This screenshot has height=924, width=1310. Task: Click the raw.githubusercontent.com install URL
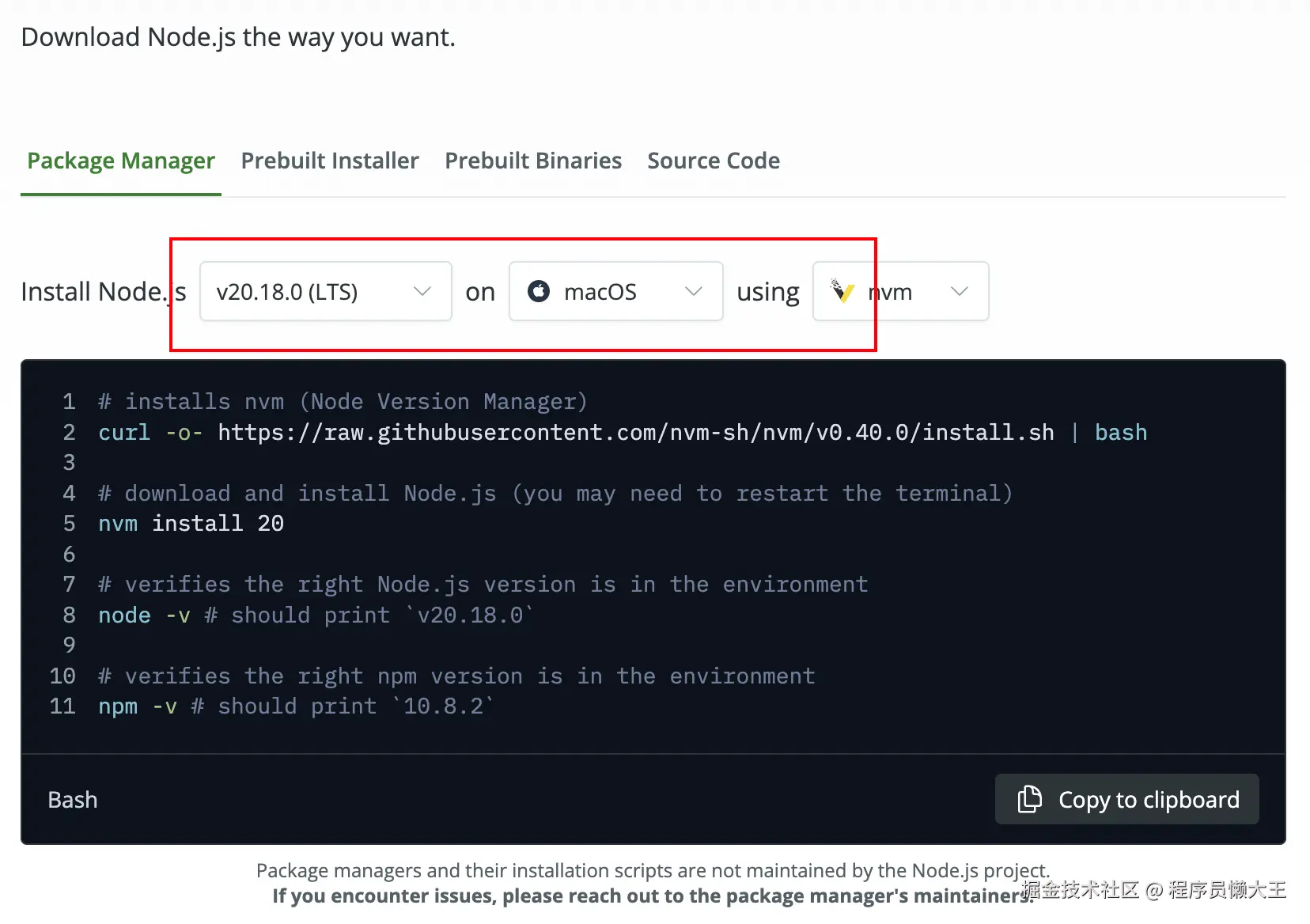635,433
